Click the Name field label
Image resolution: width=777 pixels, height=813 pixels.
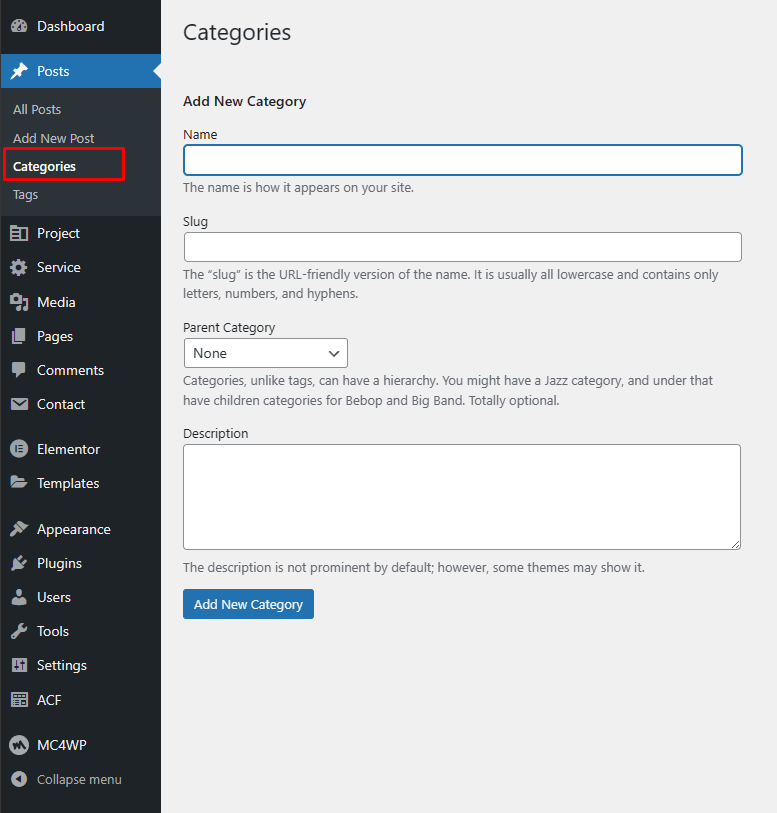(x=200, y=134)
